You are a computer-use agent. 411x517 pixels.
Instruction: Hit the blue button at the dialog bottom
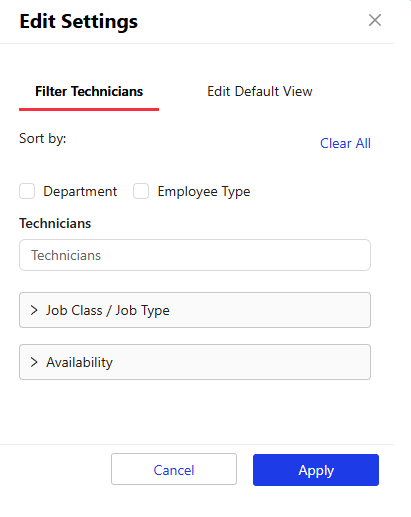(x=316, y=470)
